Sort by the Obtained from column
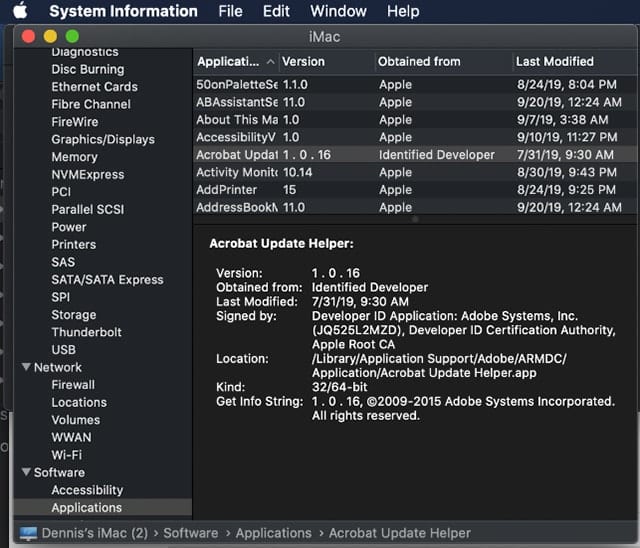The height and width of the screenshot is (548, 640). pyautogui.click(x=418, y=62)
